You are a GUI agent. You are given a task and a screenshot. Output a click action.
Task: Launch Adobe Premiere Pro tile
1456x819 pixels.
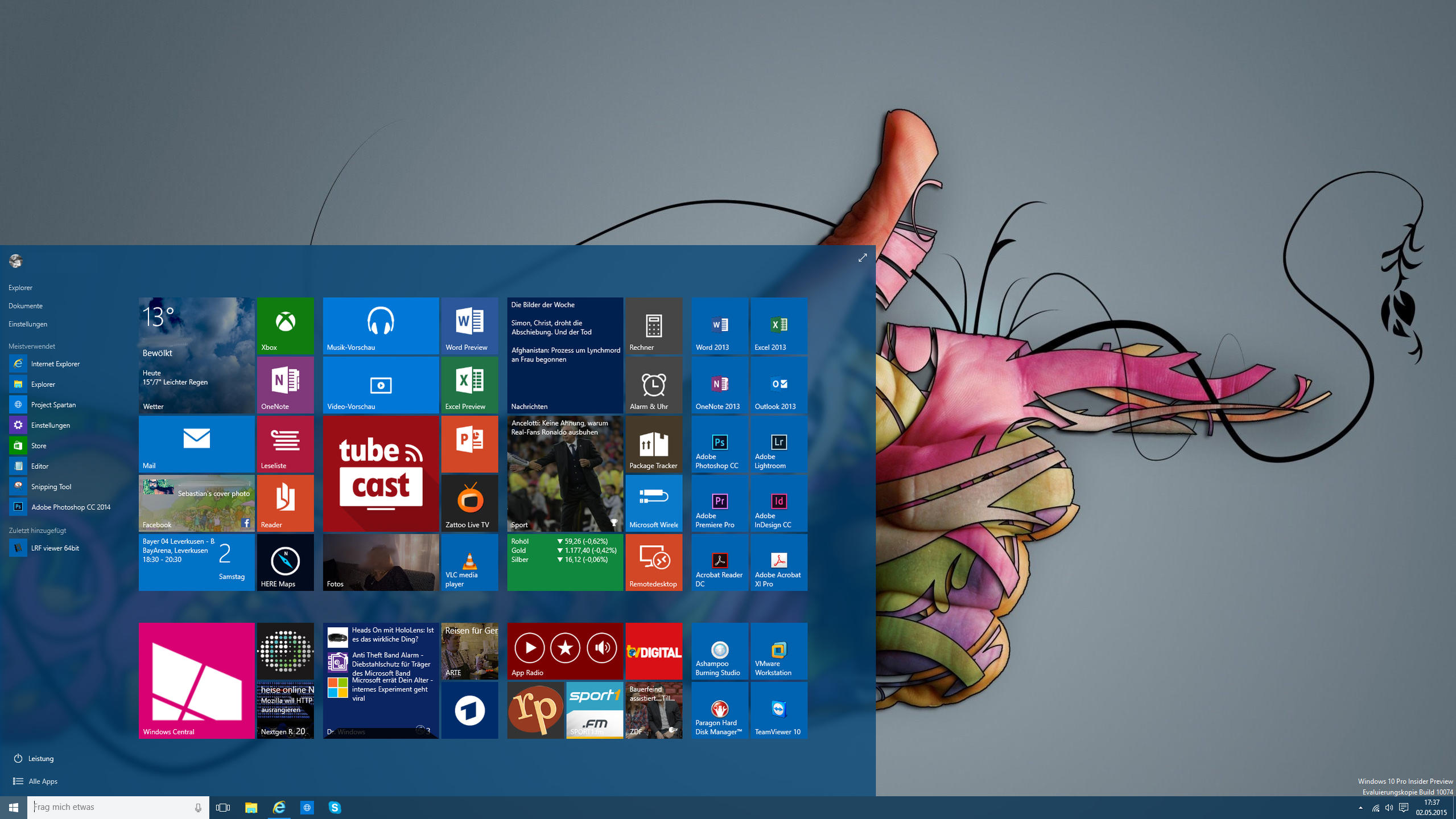pos(719,503)
